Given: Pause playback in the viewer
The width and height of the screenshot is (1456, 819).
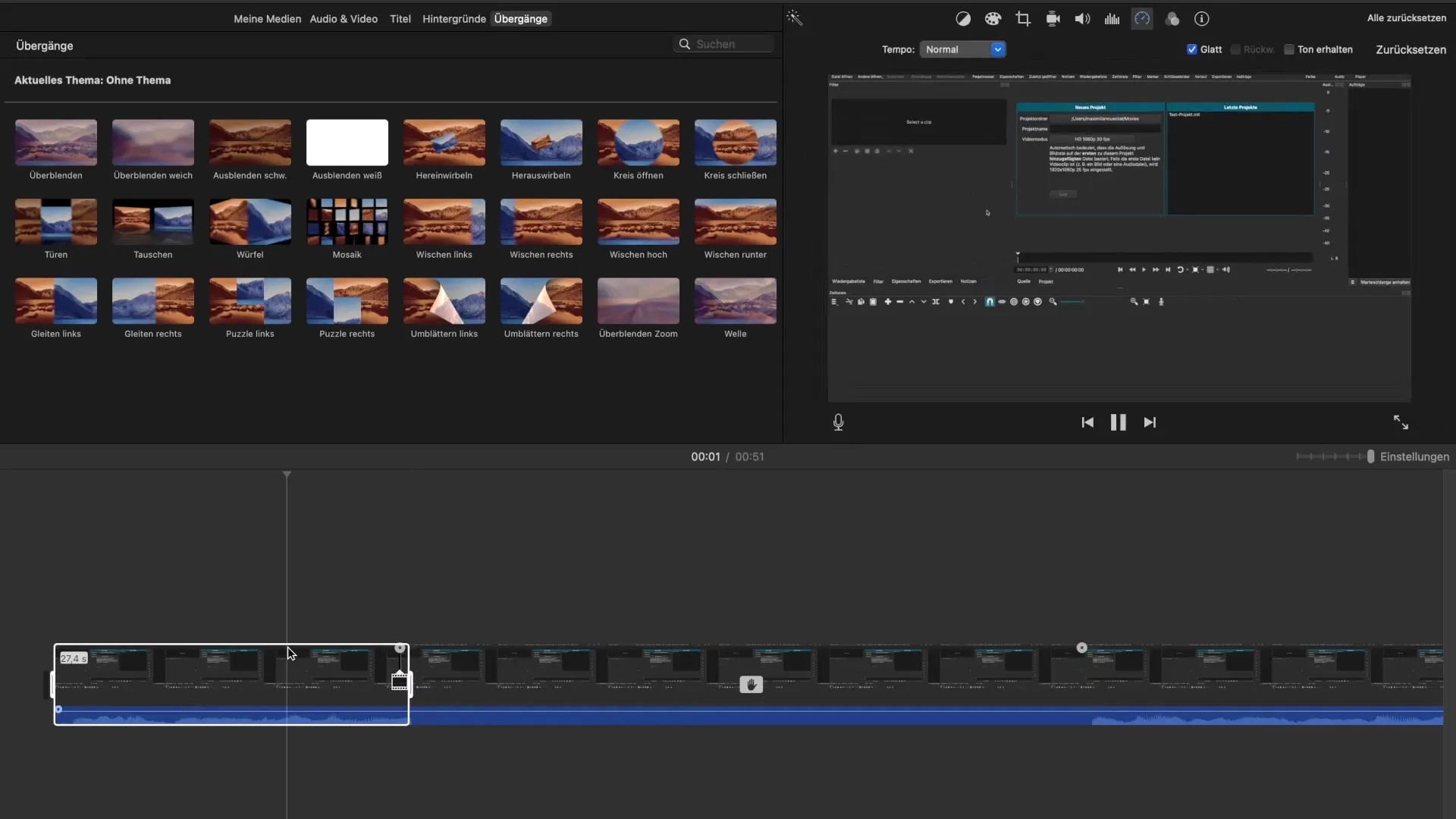Looking at the screenshot, I should 1119,422.
